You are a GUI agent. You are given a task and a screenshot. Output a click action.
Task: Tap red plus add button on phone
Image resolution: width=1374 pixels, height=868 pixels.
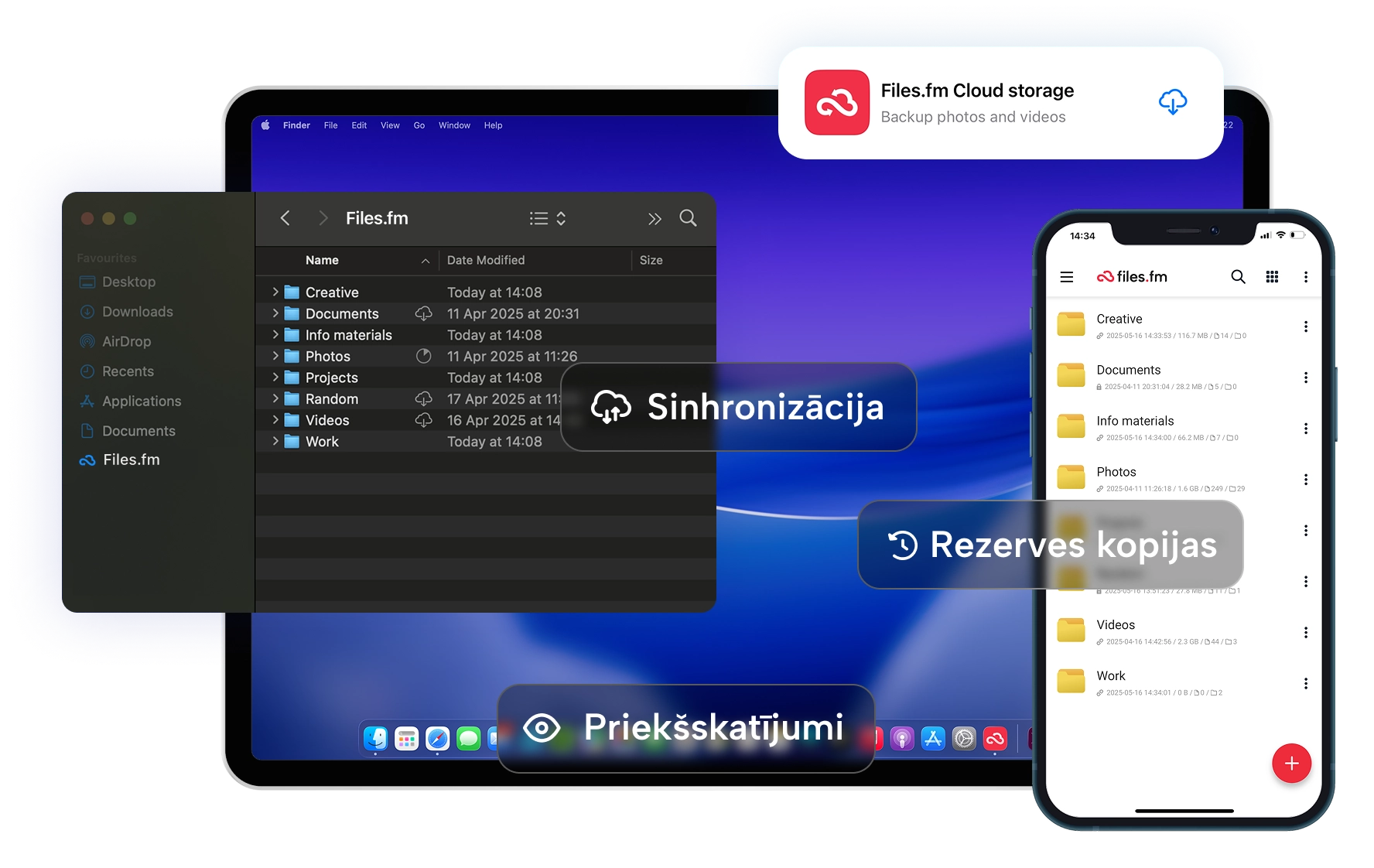(1291, 764)
